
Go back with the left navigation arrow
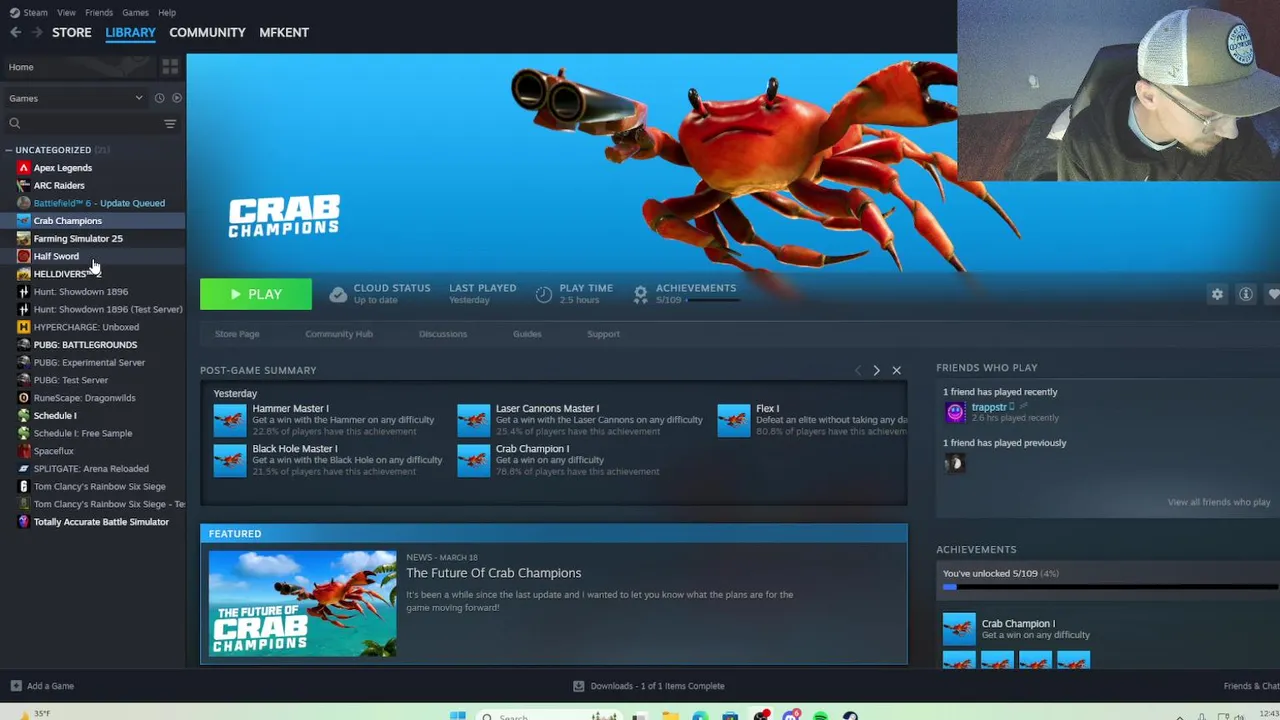pos(15,32)
